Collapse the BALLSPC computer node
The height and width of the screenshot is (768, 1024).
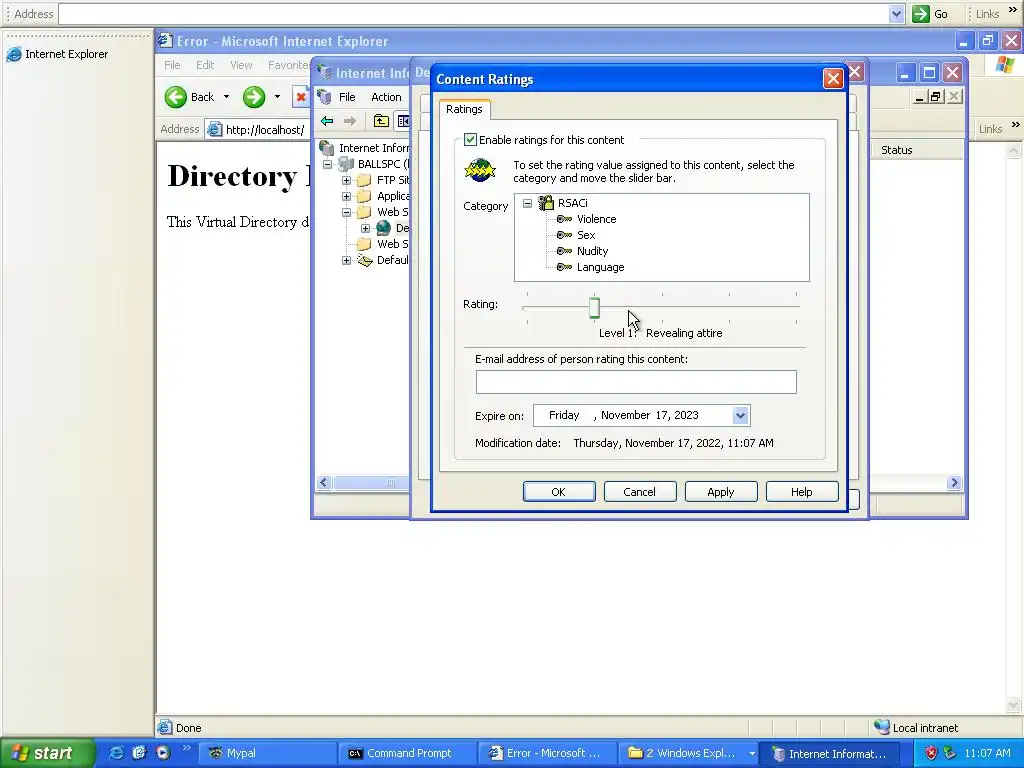click(327, 164)
